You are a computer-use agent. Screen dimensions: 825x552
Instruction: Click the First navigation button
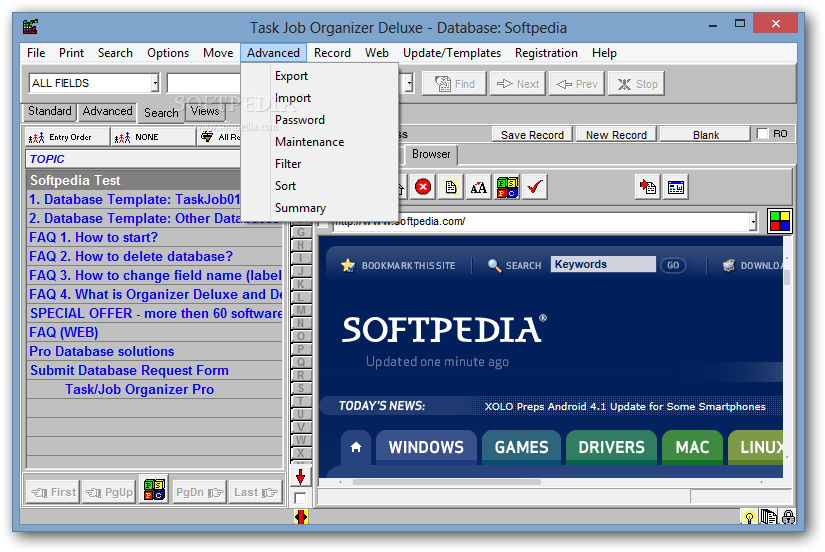tap(53, 493)
